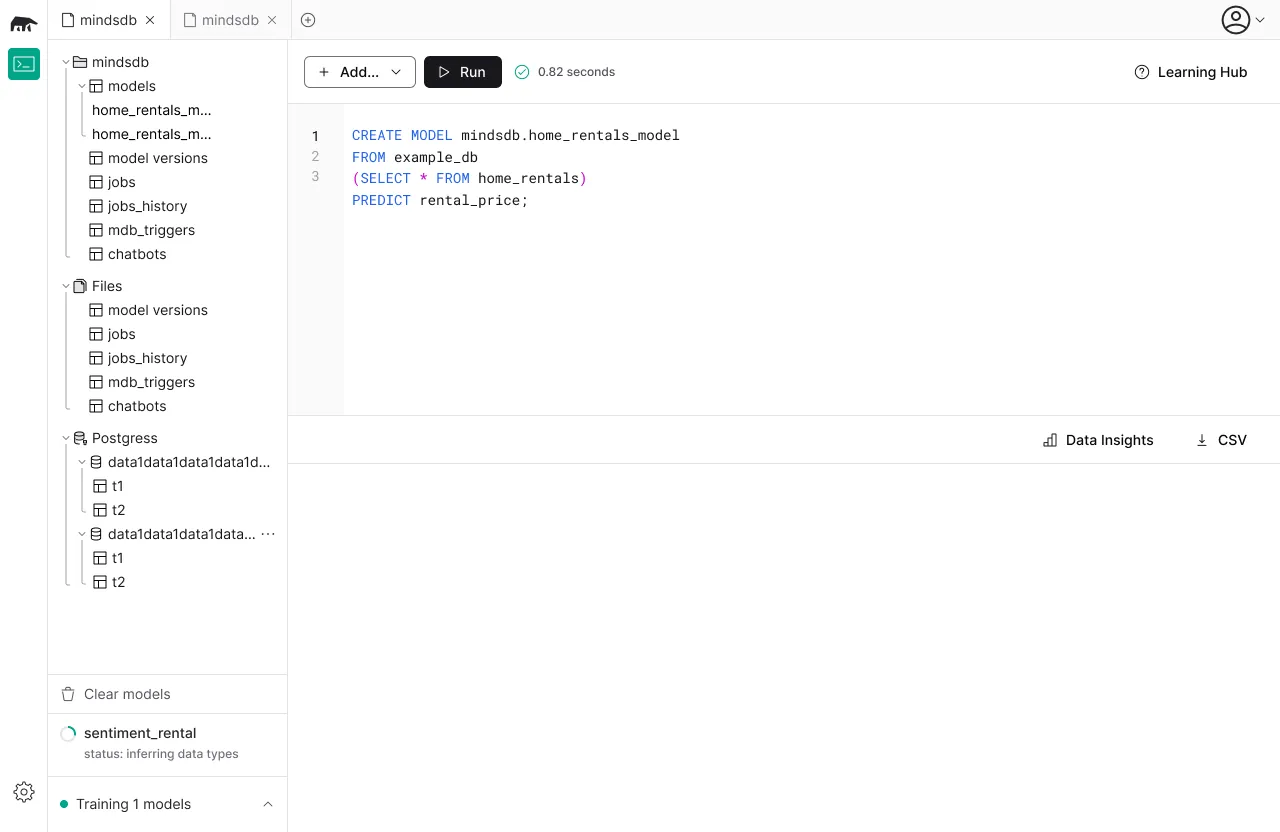Open settings gear icon
The height and width of the screenshot is (832, 1280).
pos(24,792)
